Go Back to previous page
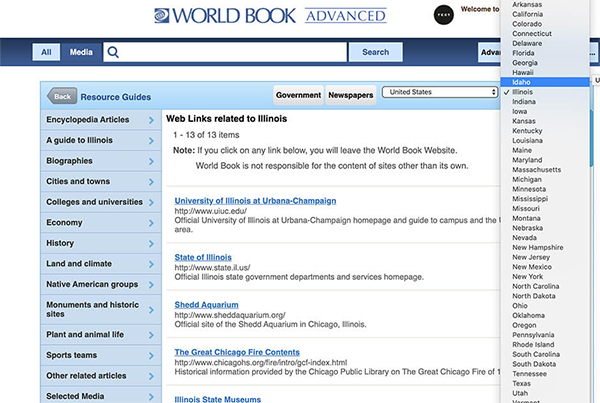The image size is (600, 403). (x=62, y=96)
